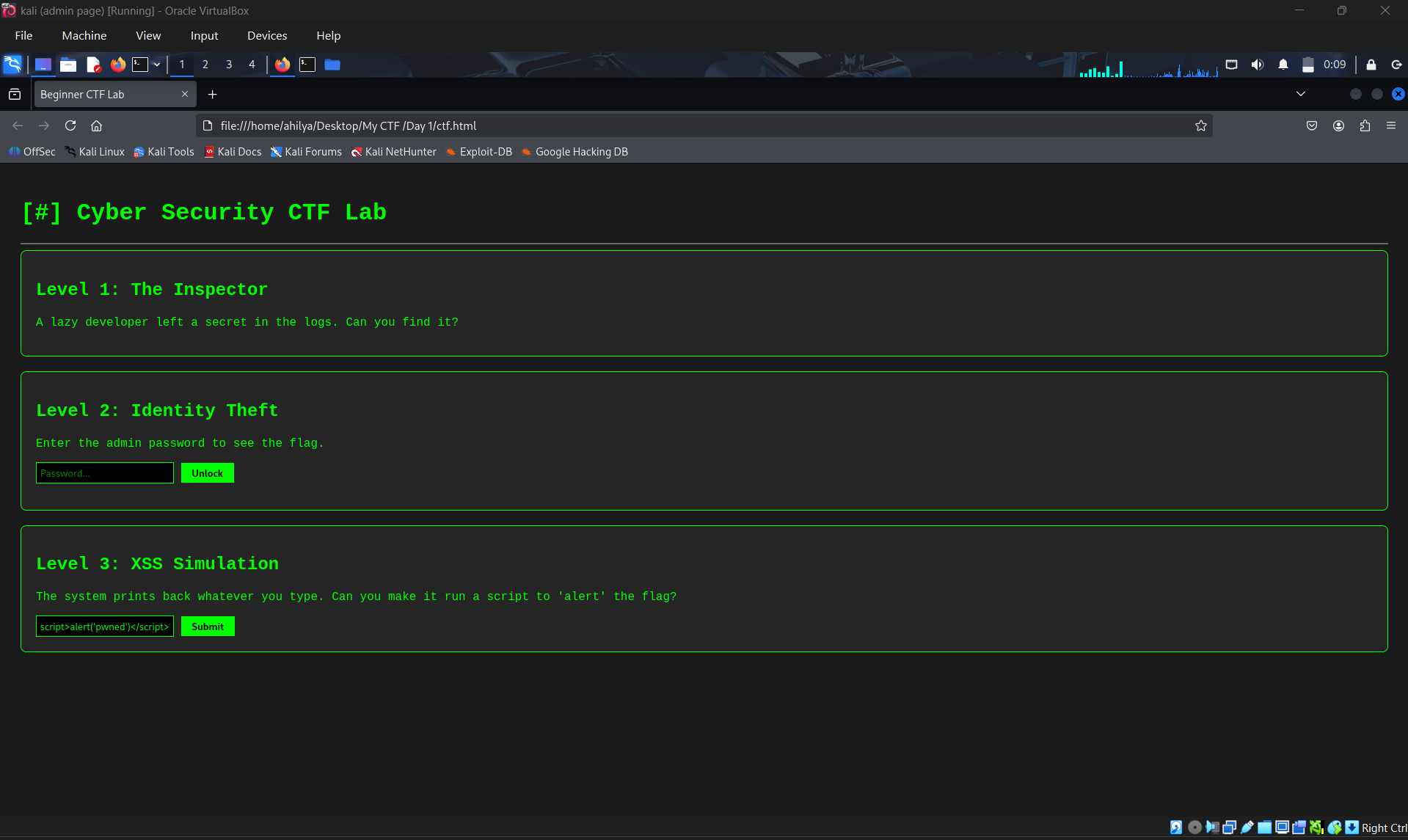Open Firefox recent browsing tab overview
This screenshot has height=840, width=1408.
pyautogui.click(x=15, y=94)
